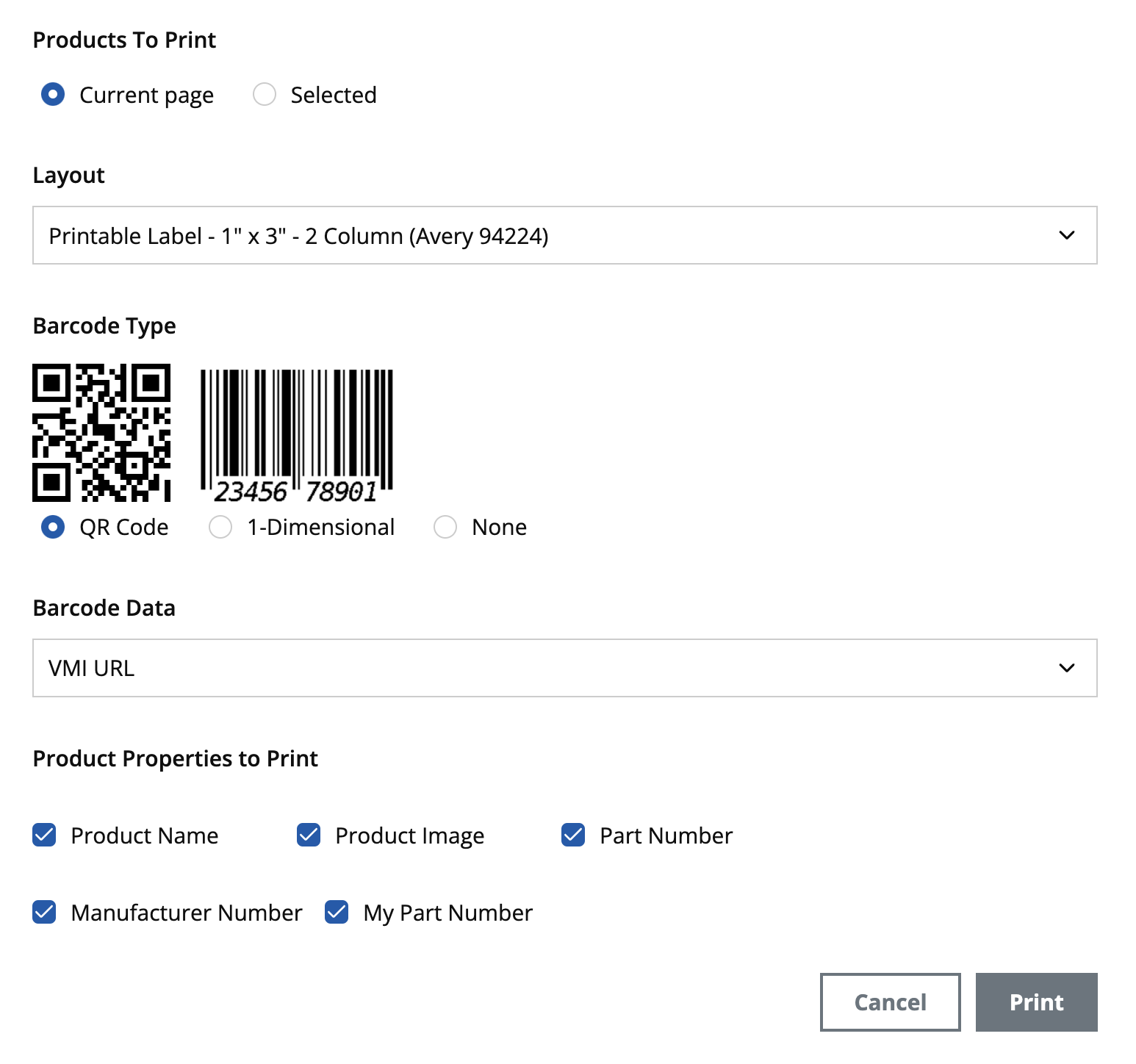The height and width of the screenshot is (1064, 1136).
Task: Choose the 1-Dimensional barcode radio button
Action: pyautogui.click(x=220, y=527)
